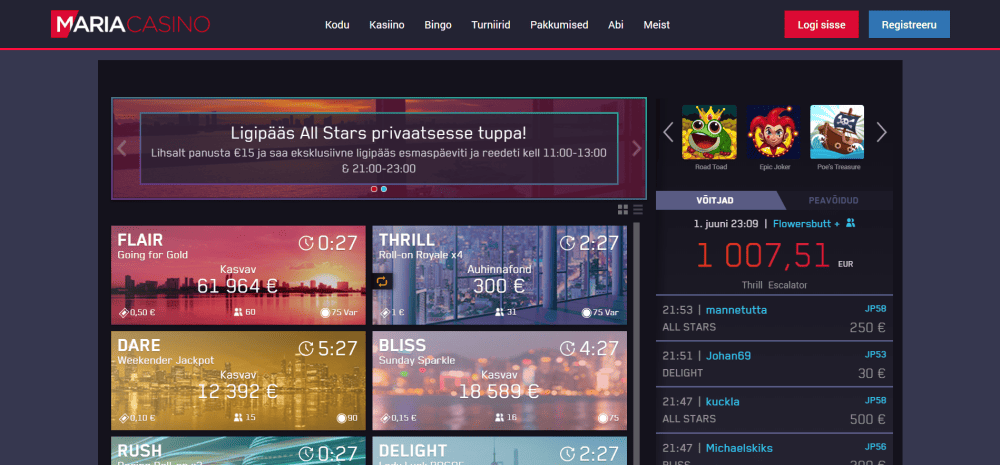Click the BLISS room timer clock icon
1000x465 pixels.
click(x=568, y=348)
